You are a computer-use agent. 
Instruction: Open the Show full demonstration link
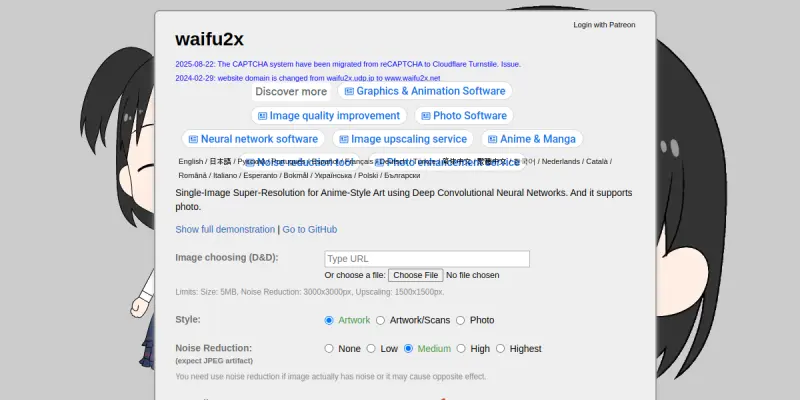tap(225, 230)
